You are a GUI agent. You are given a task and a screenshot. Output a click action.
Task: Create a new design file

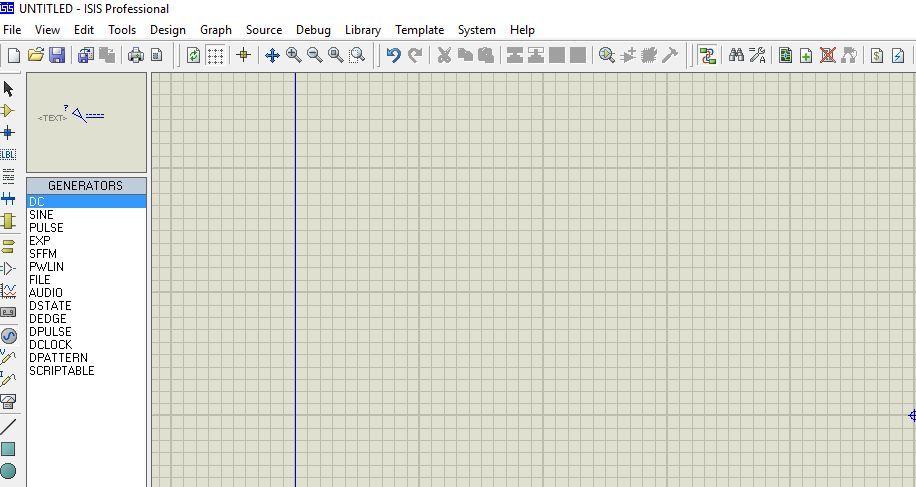(13, 55)
